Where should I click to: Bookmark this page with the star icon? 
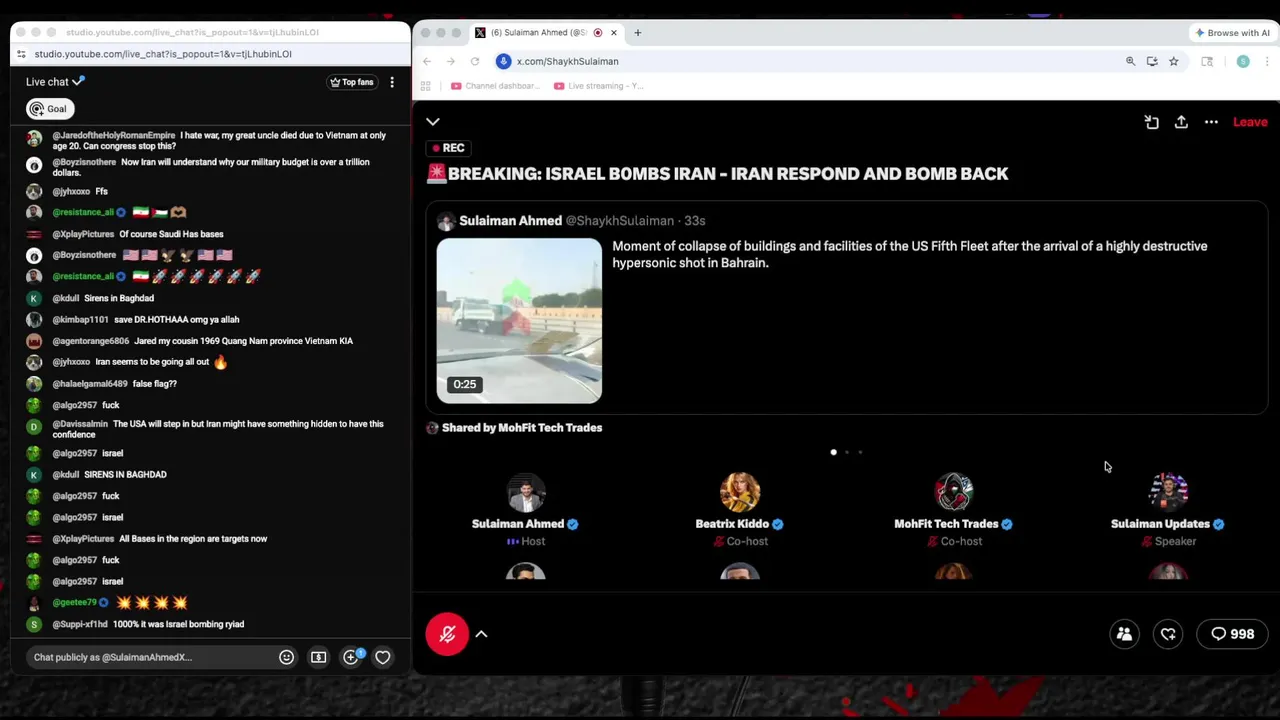(1173, 61)
